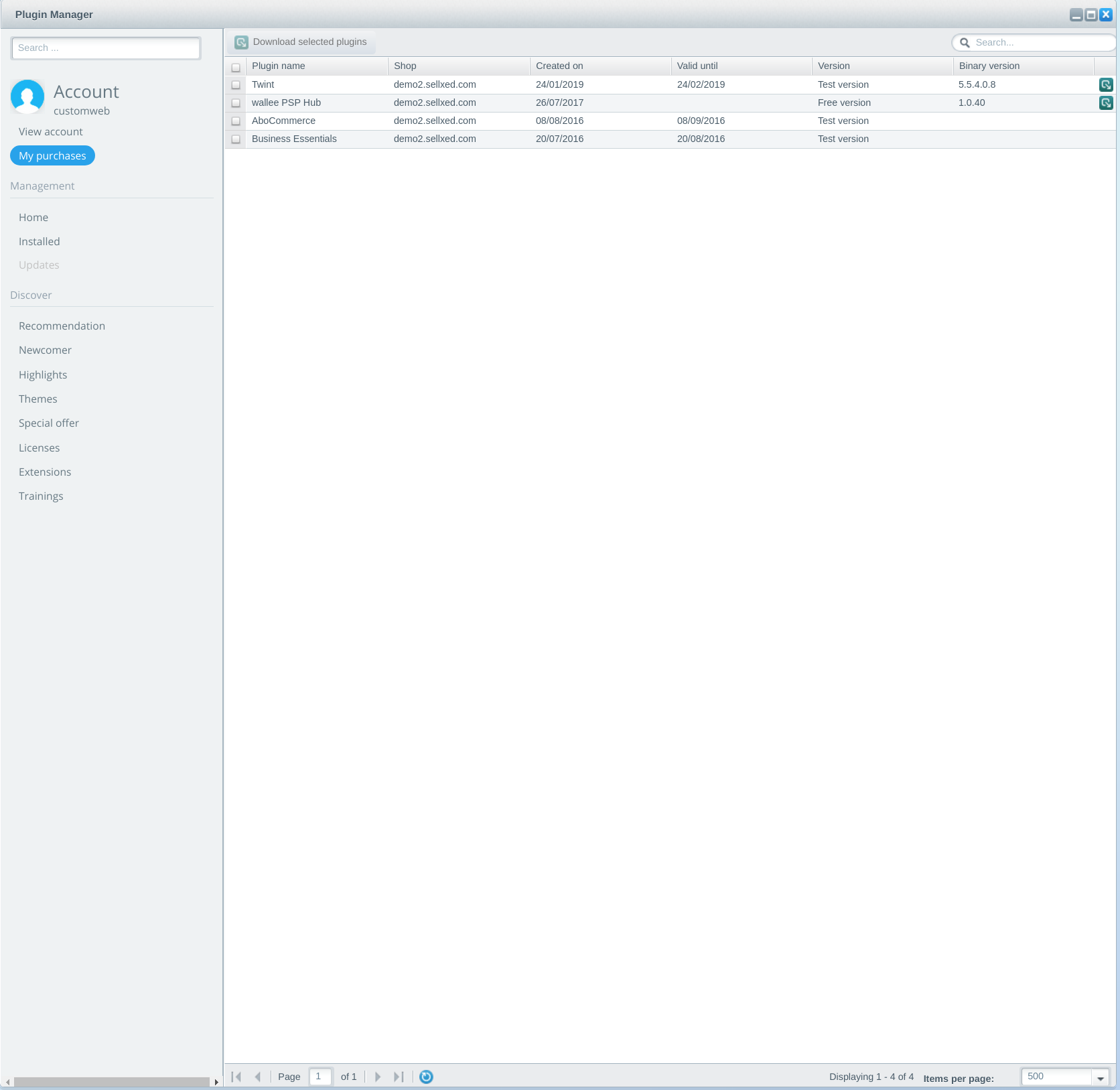The width and height of the screenshot is (1120, 1090).
Task: Open the View account link
Action: [51, 131]
